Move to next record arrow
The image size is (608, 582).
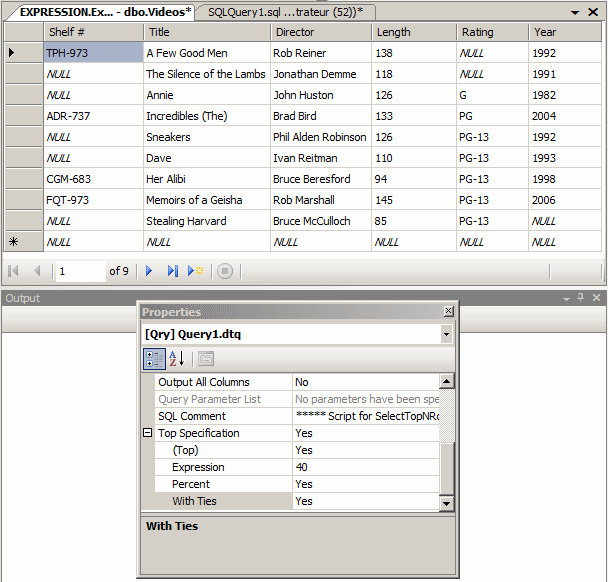click(x=149, y=271)
